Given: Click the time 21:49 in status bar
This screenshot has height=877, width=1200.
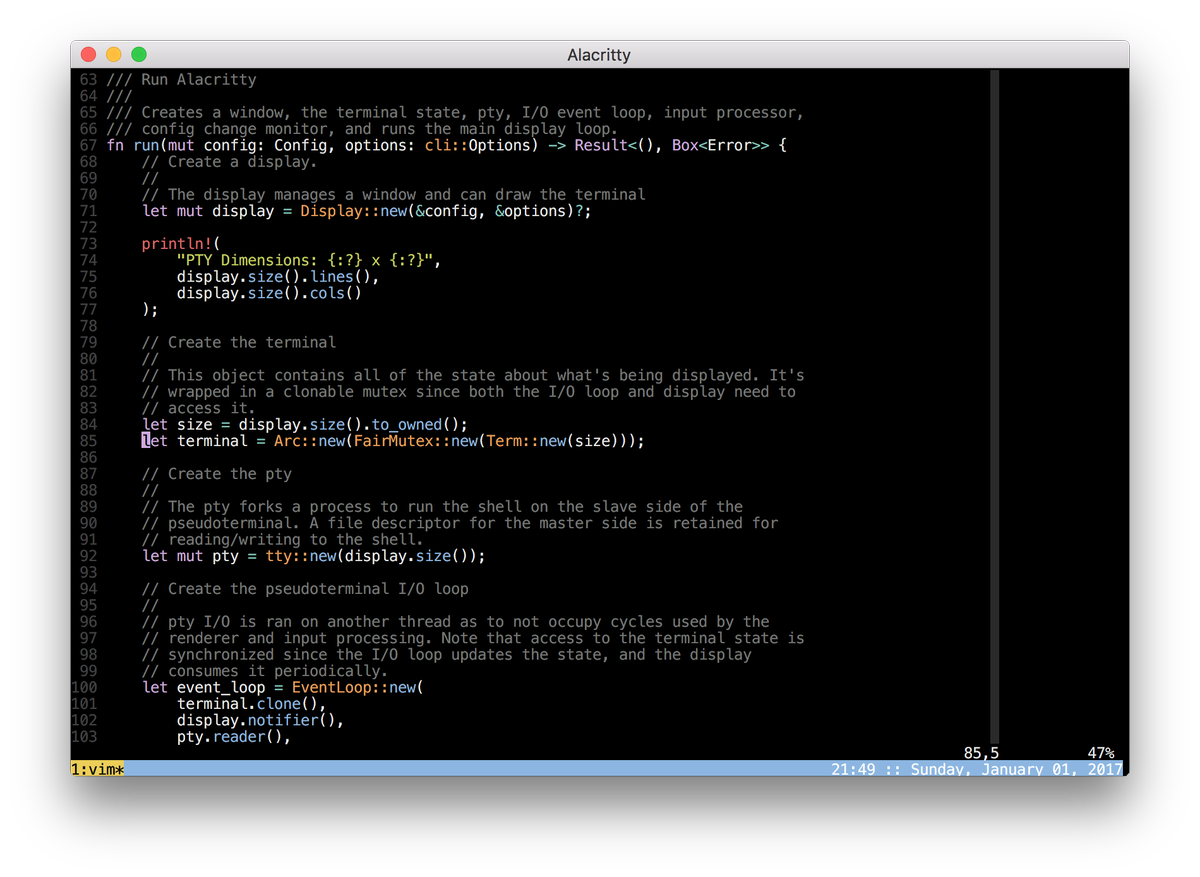Looking at the screenshot, I should [x=853, y=769].
